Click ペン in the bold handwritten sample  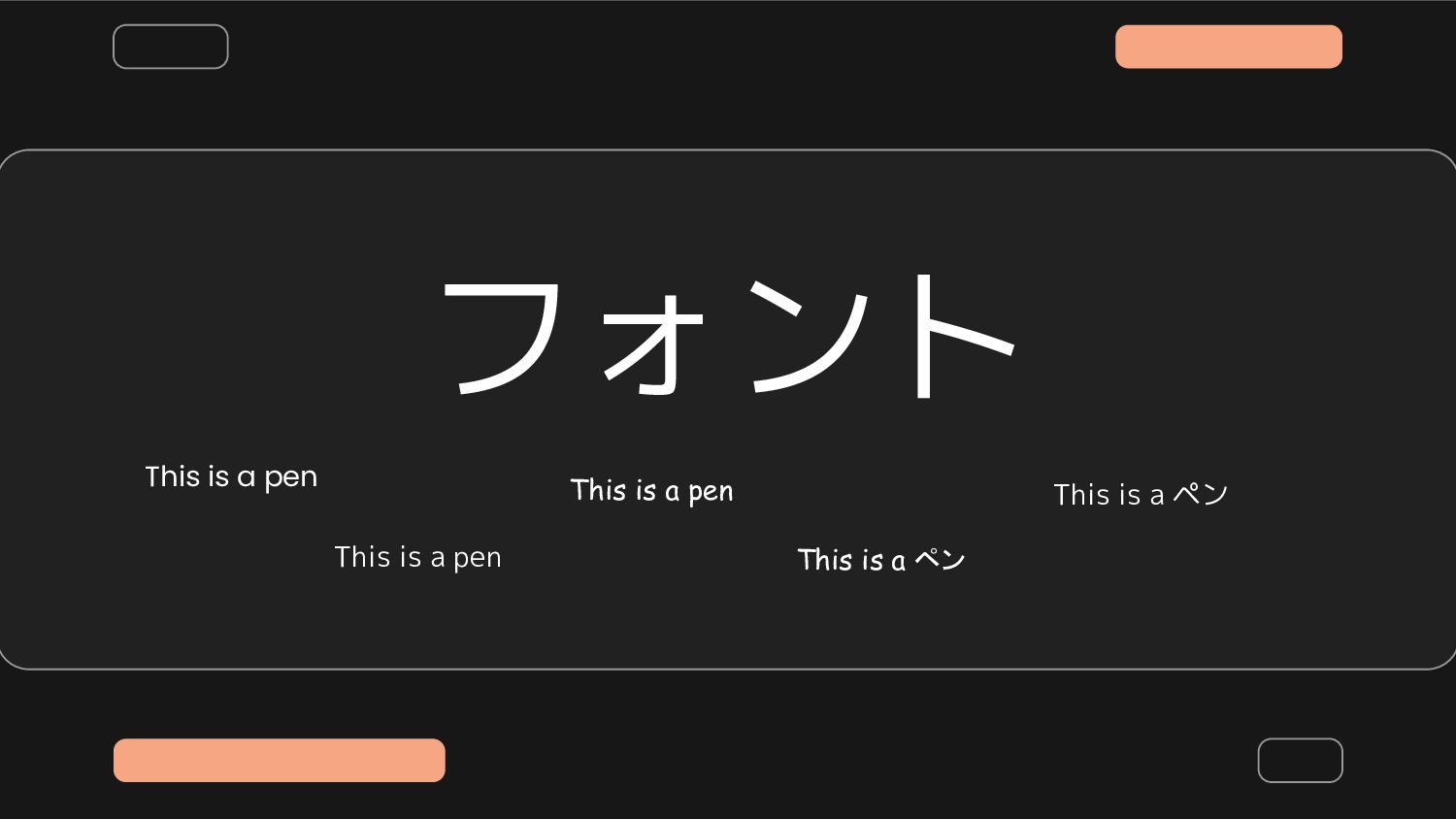click(x=940, y=559)
